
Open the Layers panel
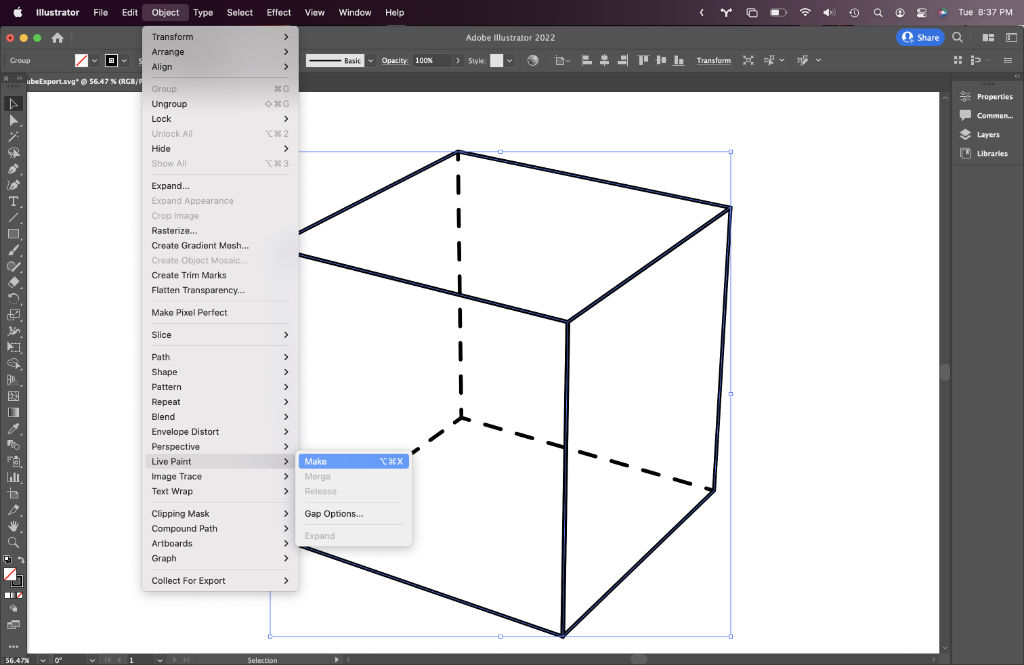(987, 134)
